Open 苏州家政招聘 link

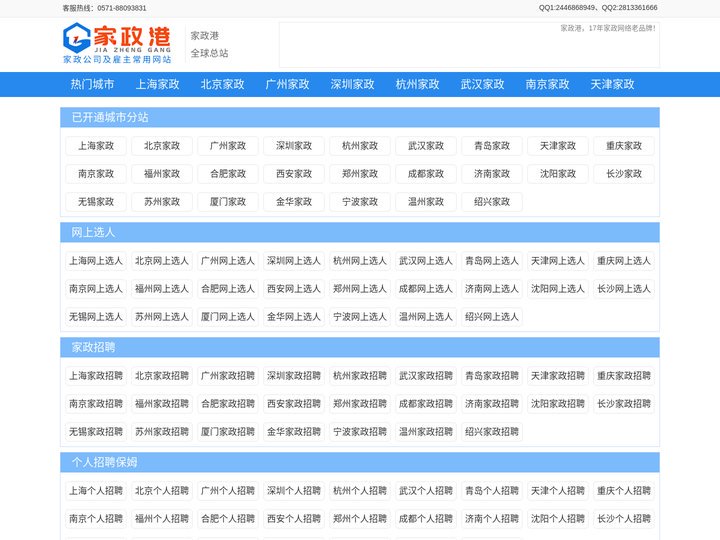162,432
